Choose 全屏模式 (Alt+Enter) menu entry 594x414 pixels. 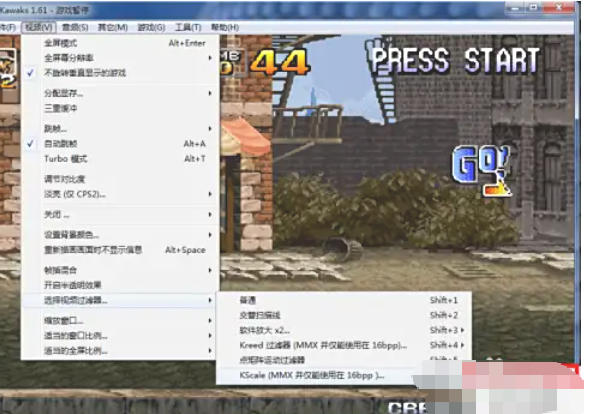point(120,43)
